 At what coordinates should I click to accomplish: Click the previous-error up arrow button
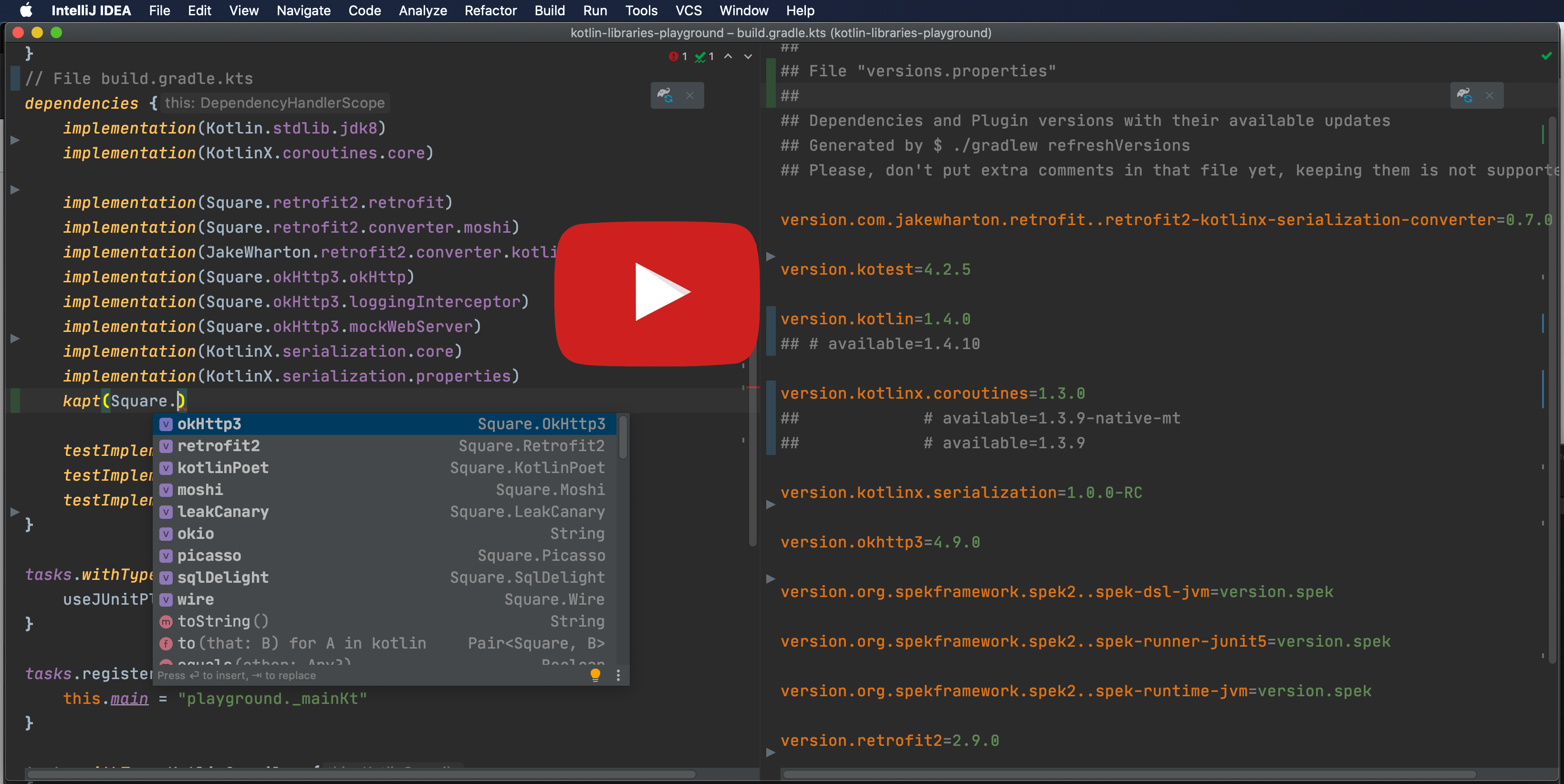727,56
